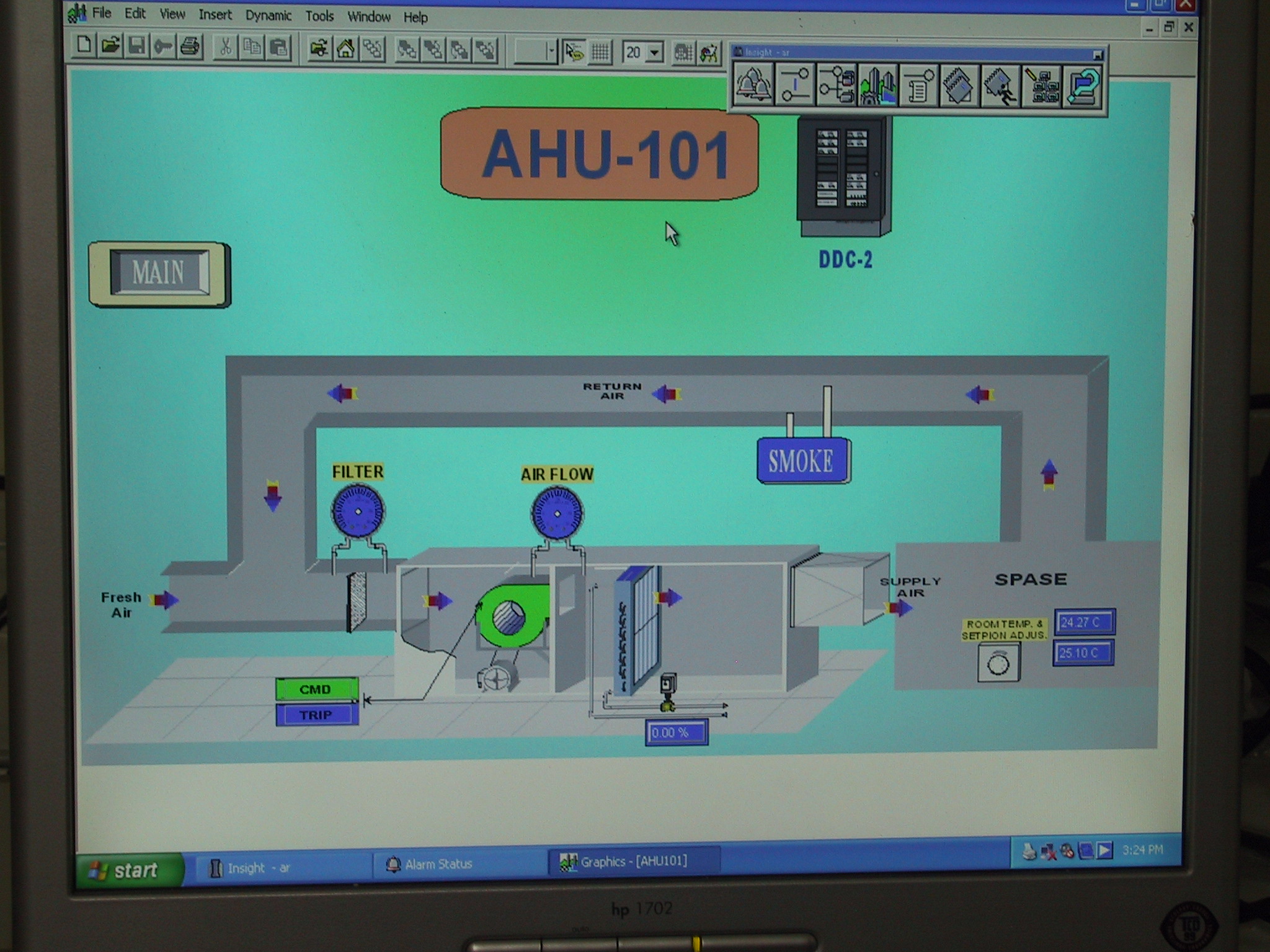
Task: Click the key (password) toolbar icon
Action: pos(164,46)
